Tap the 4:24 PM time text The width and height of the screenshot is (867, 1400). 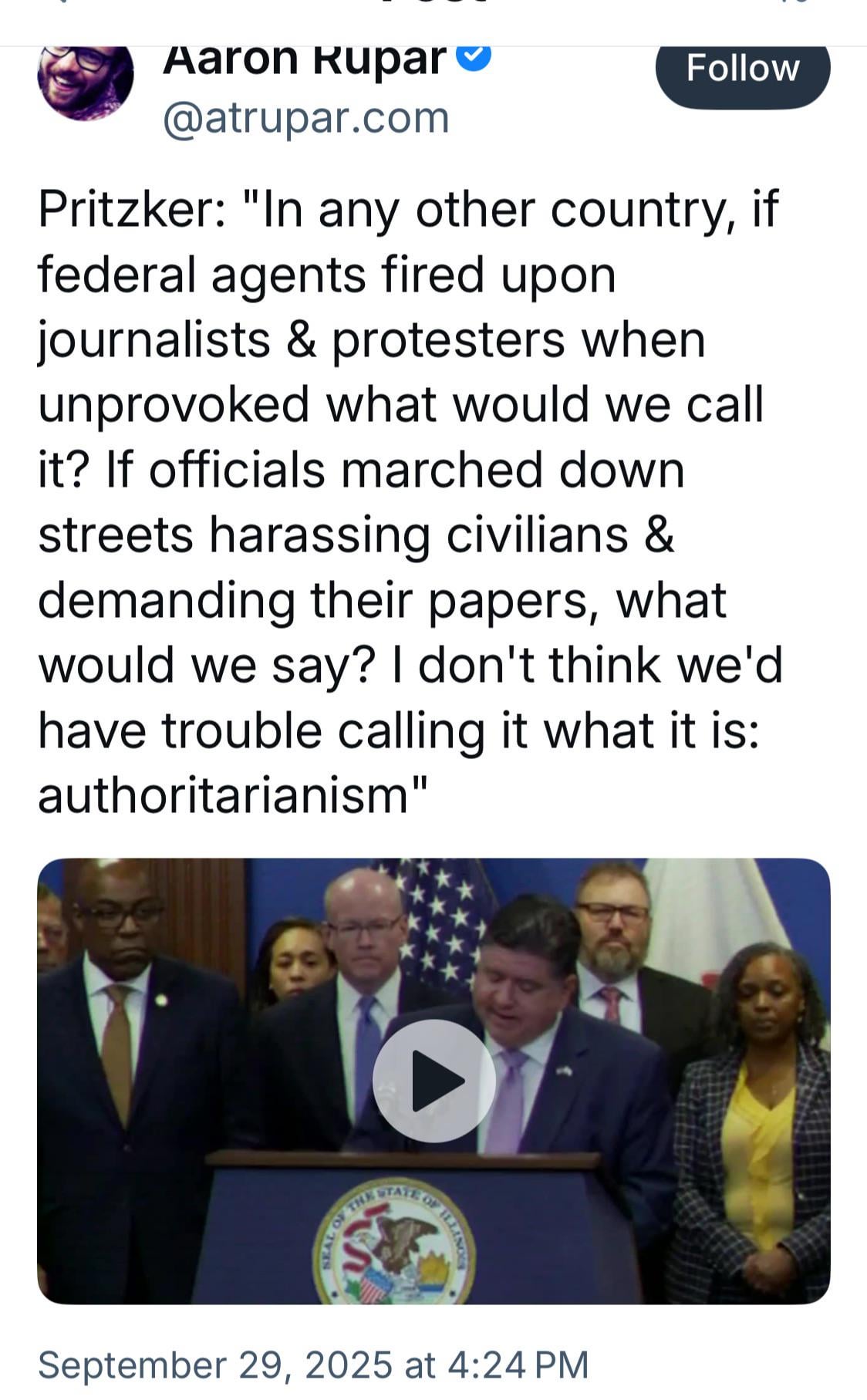tap(518, 1364)
